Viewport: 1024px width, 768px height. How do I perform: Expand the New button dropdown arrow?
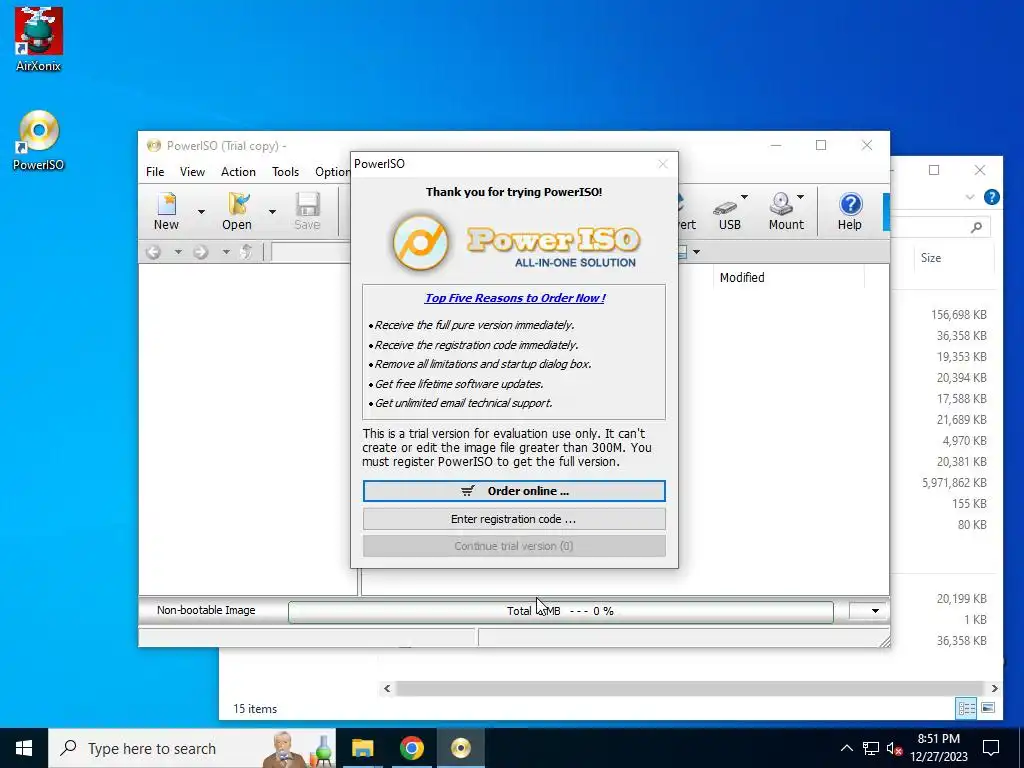click(x=201, y=212)
